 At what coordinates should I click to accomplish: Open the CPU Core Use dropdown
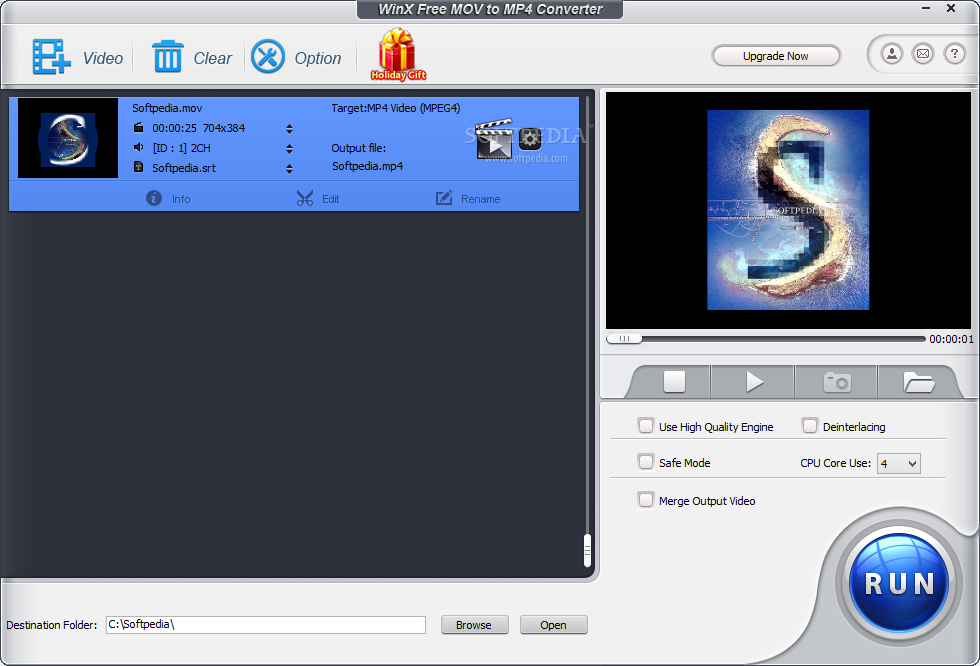(x=898, y=464)
